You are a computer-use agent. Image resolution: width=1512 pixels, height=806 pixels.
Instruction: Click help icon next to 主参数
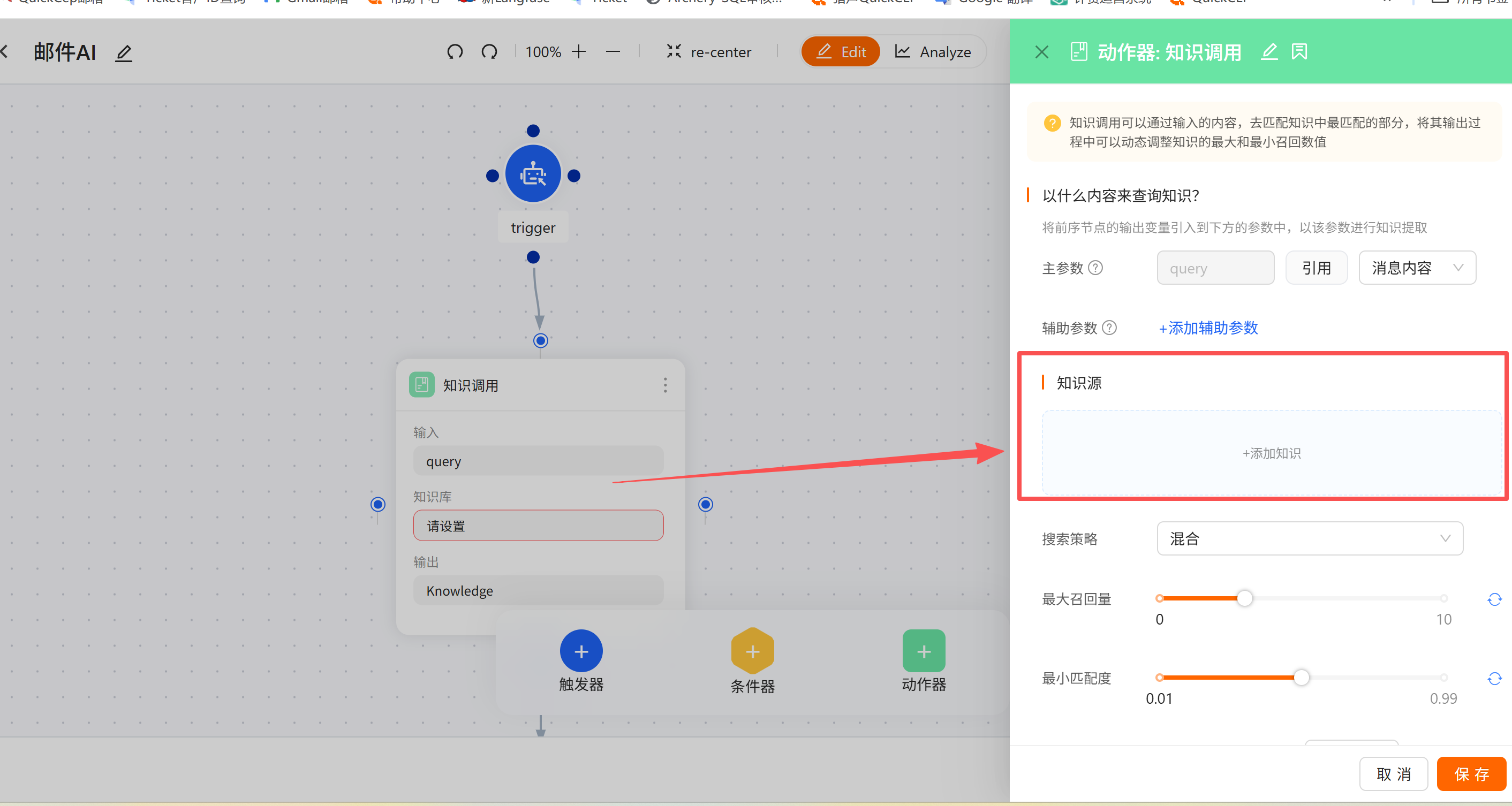coord(1095,268)
